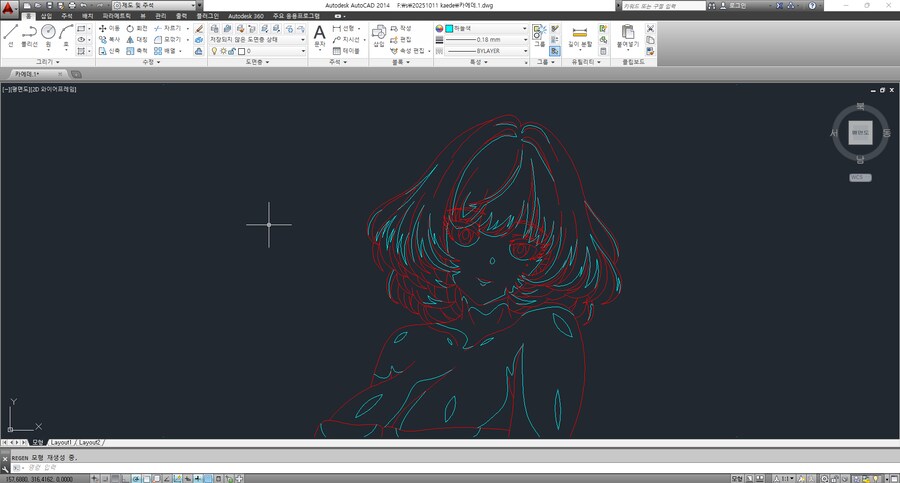Open the workspace selector dropdown (제도 및 주석)

(x=154, y=5)
